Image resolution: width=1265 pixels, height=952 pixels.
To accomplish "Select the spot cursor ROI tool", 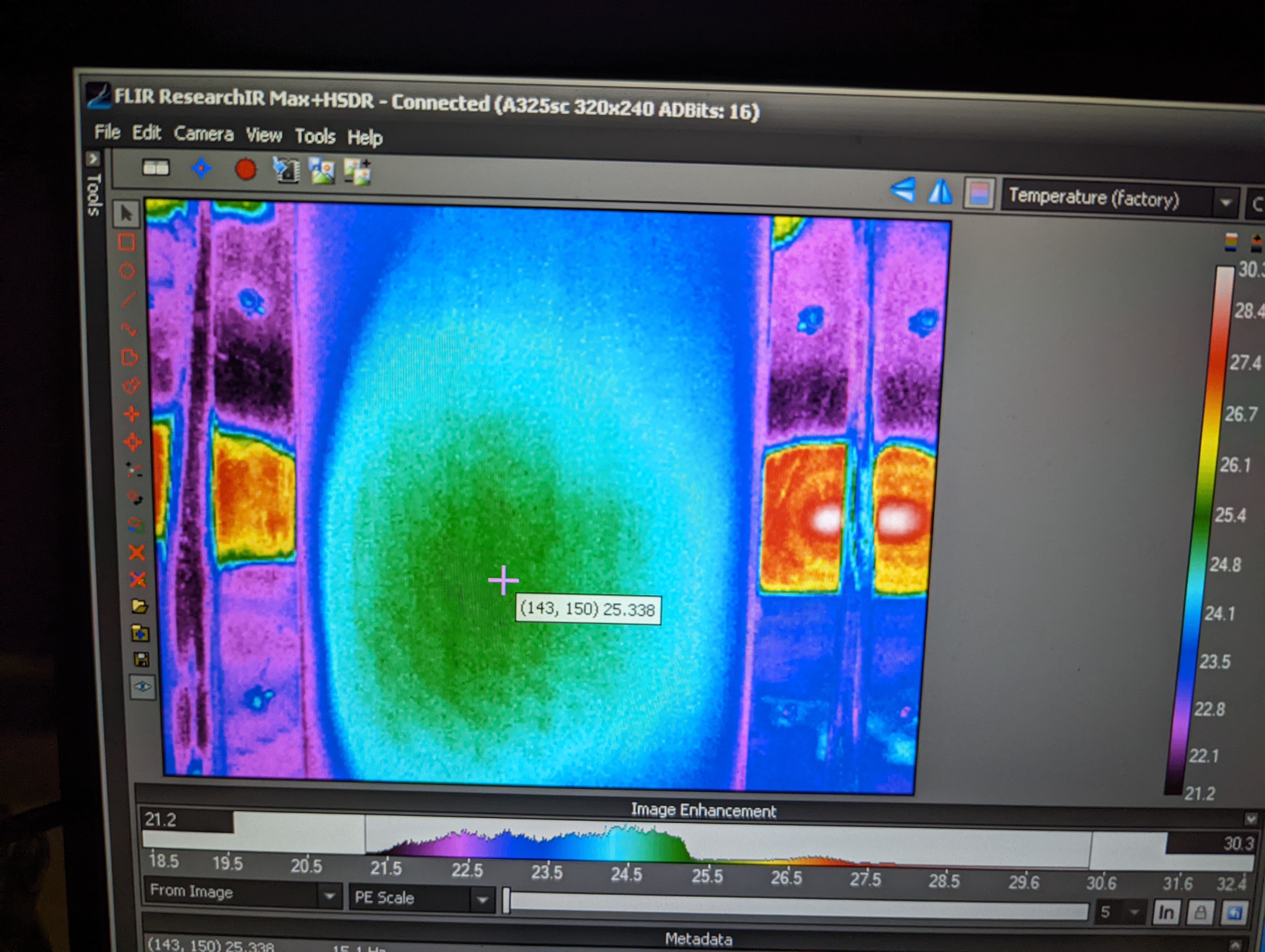I will click(x=132, y=414).
